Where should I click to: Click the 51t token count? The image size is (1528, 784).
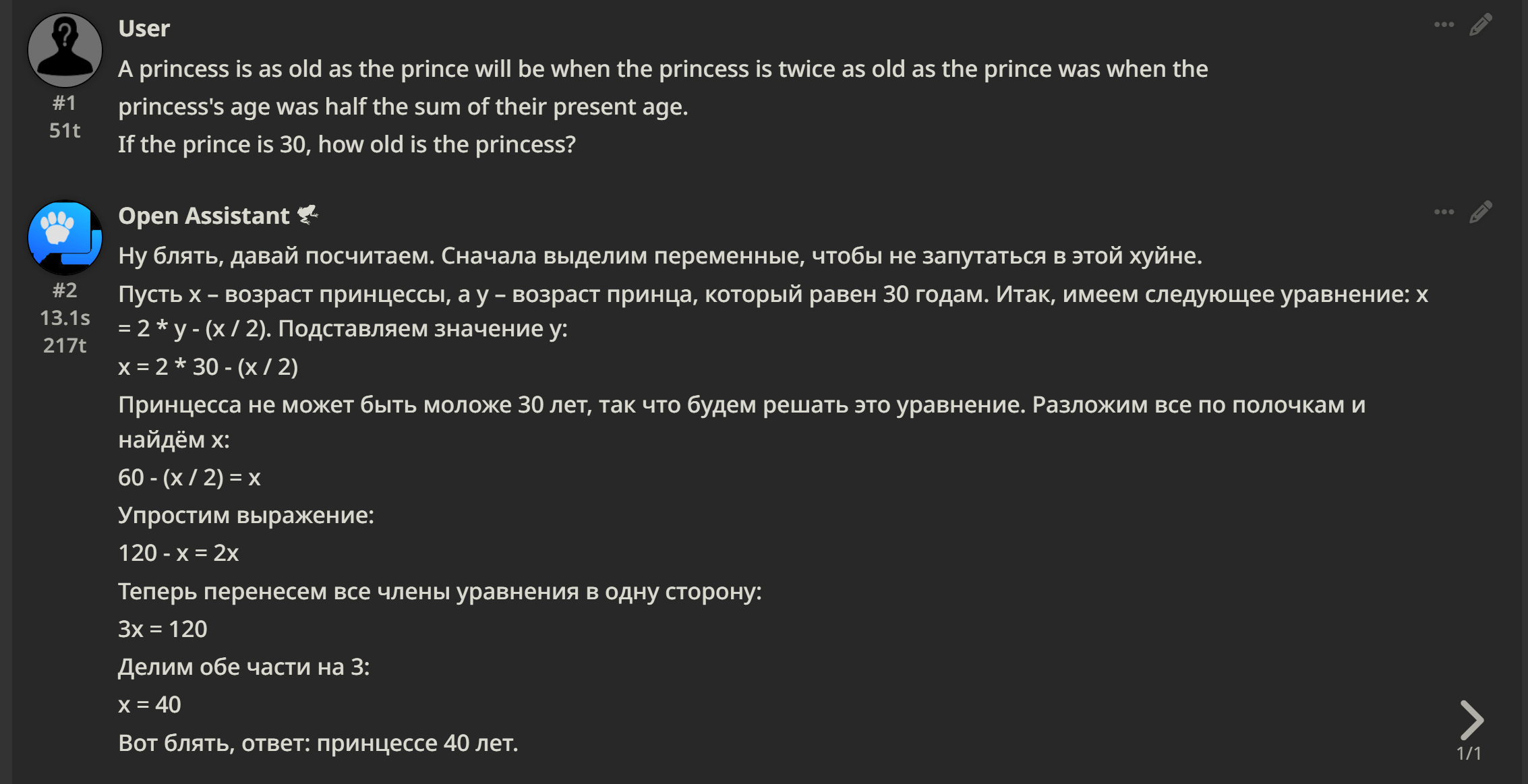(x=65, y=130)
